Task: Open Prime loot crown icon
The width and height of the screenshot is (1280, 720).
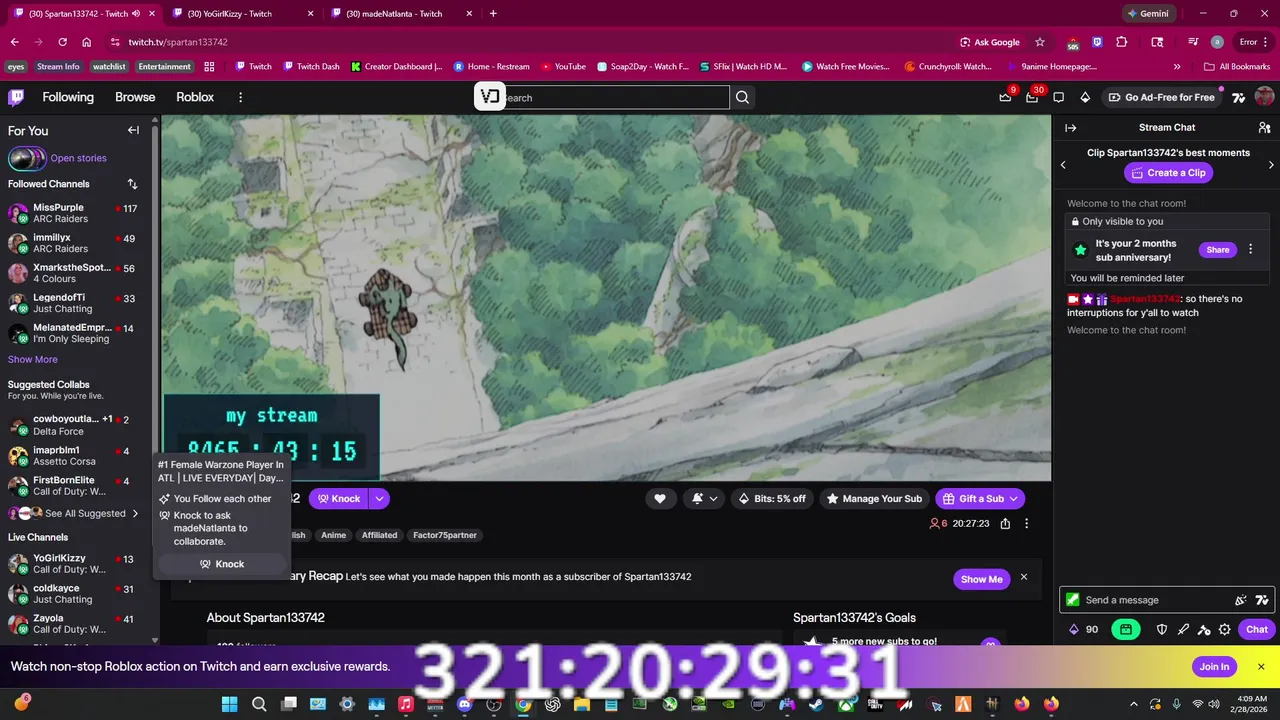Action: coord(1005,97)
